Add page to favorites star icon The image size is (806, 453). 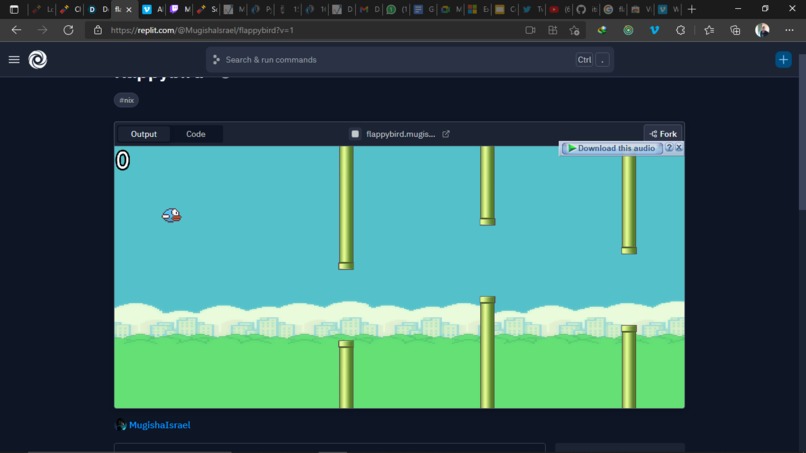[575, 30]
